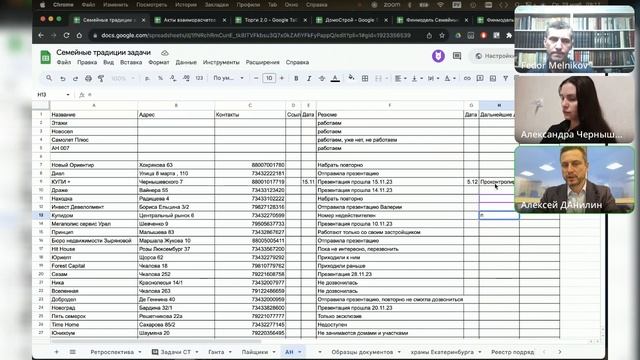Switch to the храмы Екатеринбурга sheet tab

pos(442,352)
